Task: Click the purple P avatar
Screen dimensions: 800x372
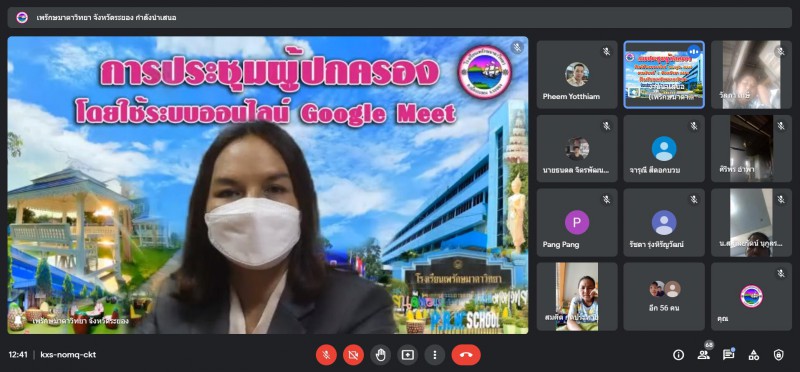Action: (577, 222)
